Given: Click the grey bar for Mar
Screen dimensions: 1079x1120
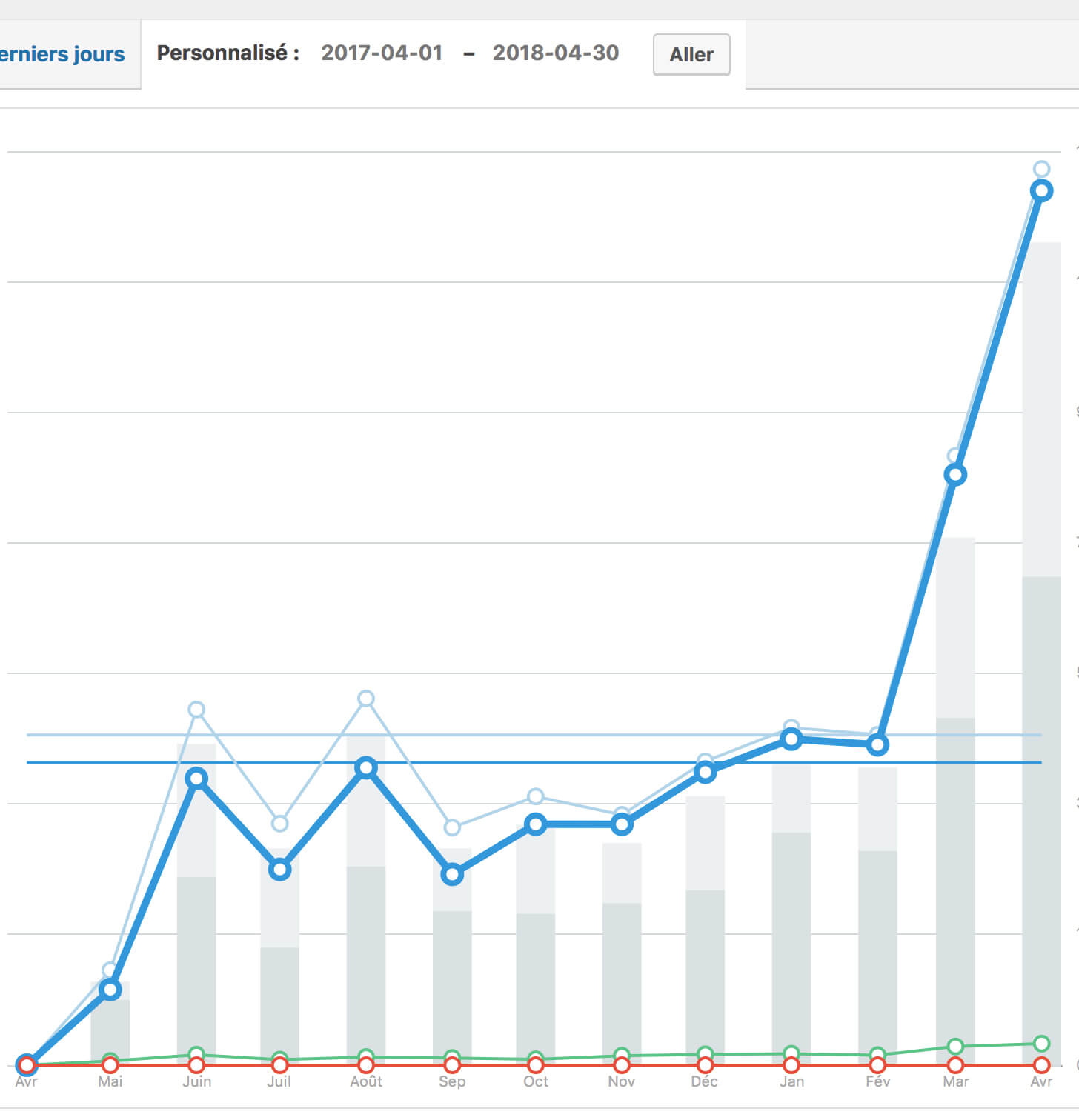Looking at the screenshot, I should [x=955, y=801].
